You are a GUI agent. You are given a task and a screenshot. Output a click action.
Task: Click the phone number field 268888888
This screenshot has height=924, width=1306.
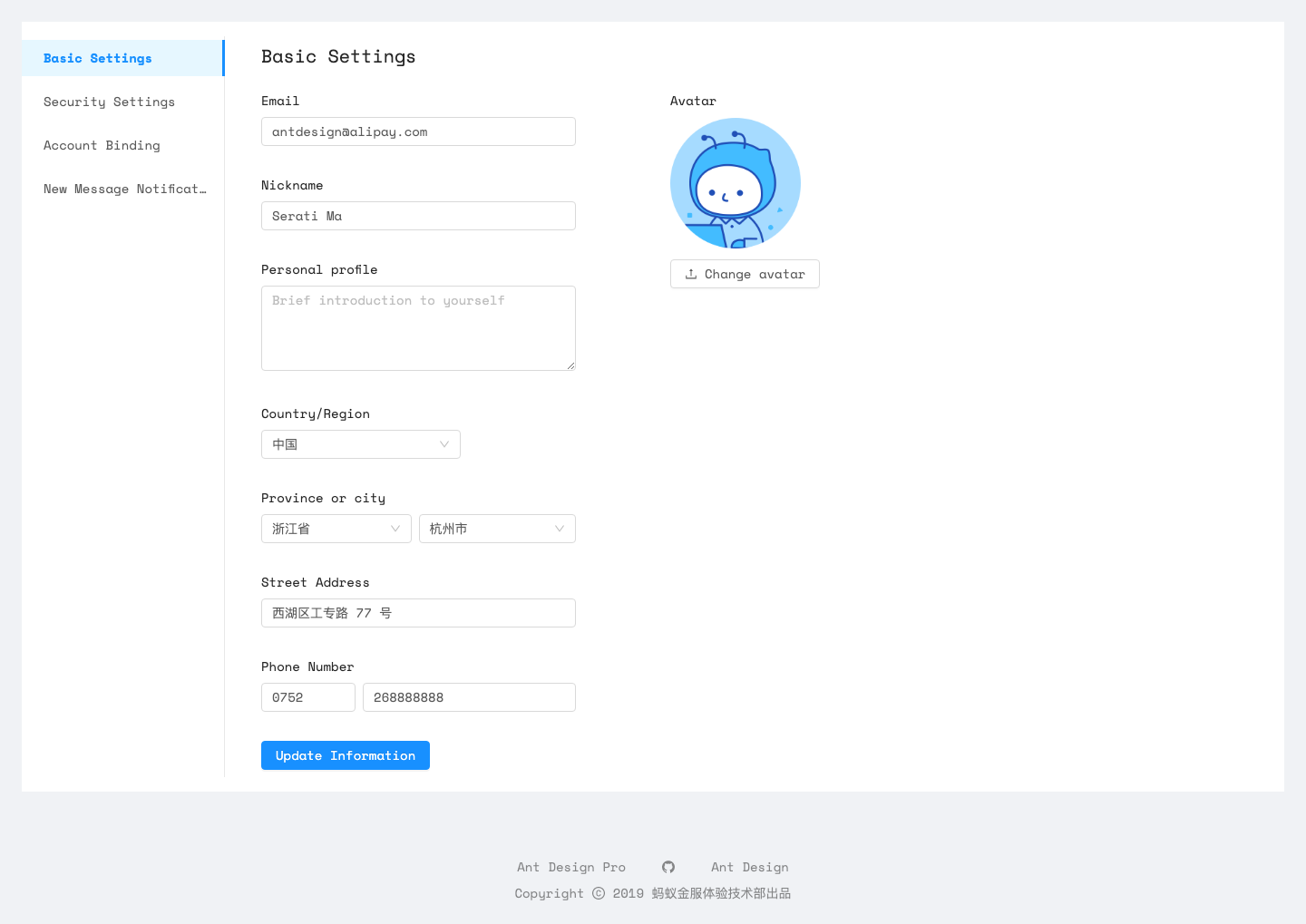(469, 697)
